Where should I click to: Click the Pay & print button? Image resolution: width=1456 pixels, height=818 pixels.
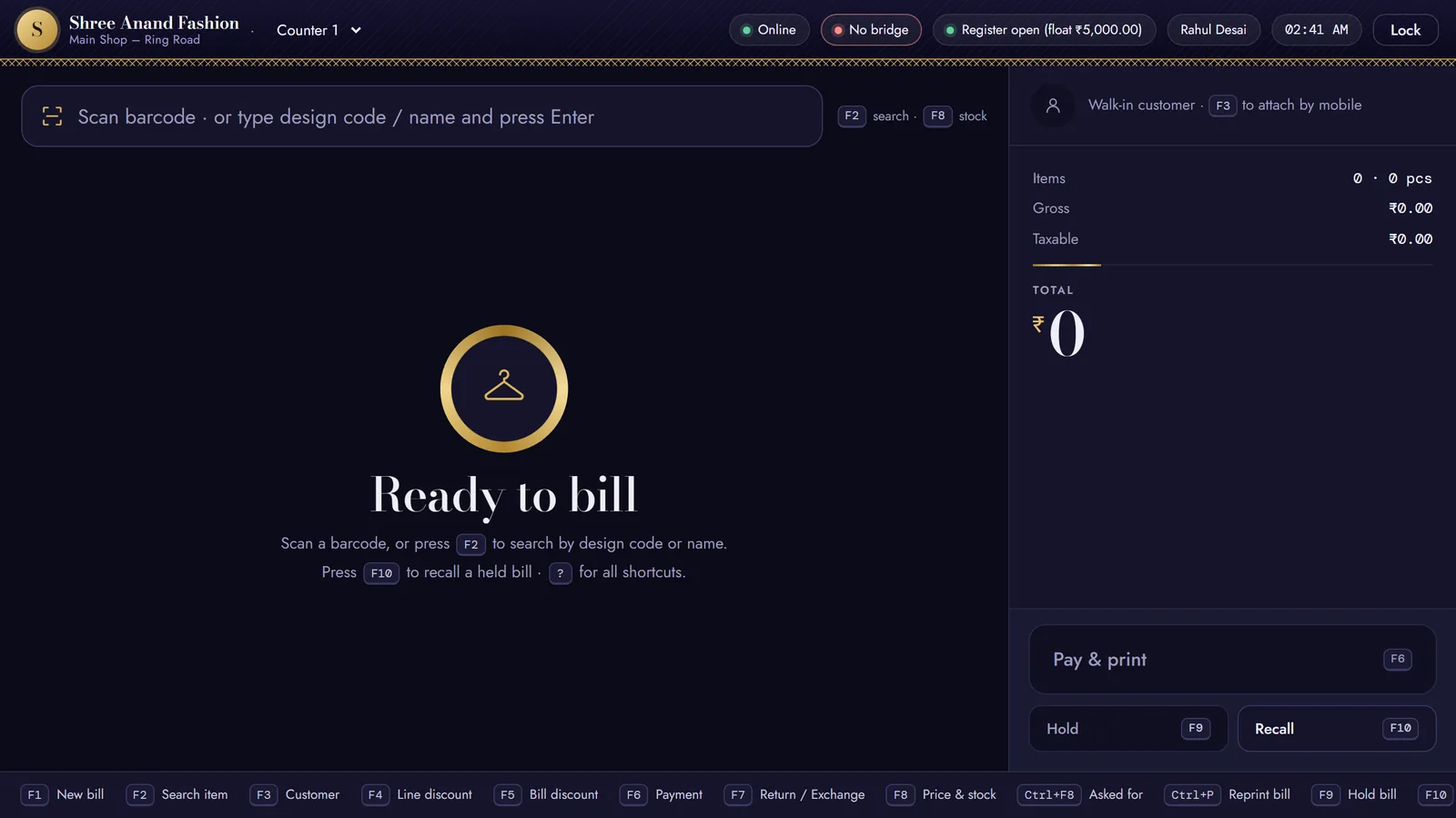[x=1232, y=660]
